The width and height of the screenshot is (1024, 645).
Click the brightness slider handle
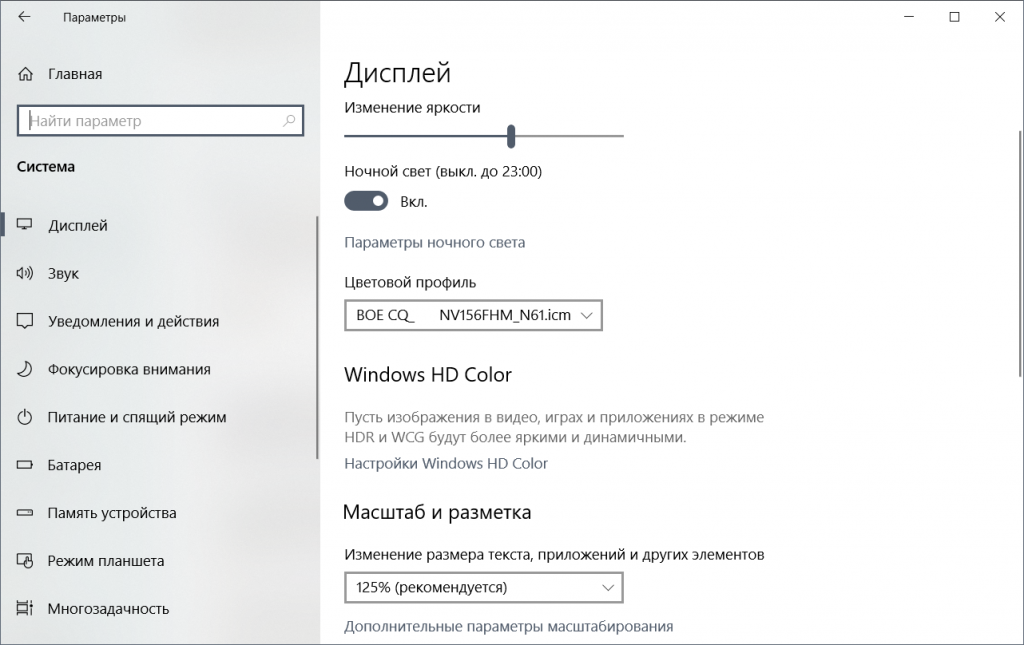(511, 135)
